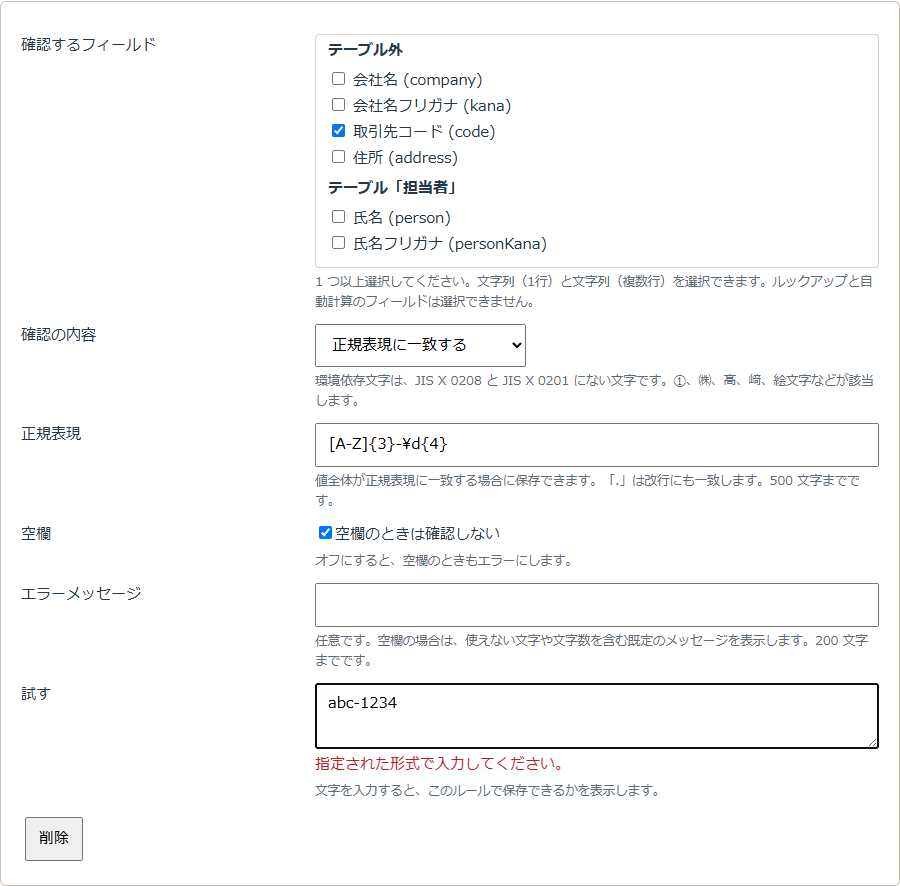
Task: Check the 氏名フリガナ (personKana) checkbox
Action: [x=339, y=243]
